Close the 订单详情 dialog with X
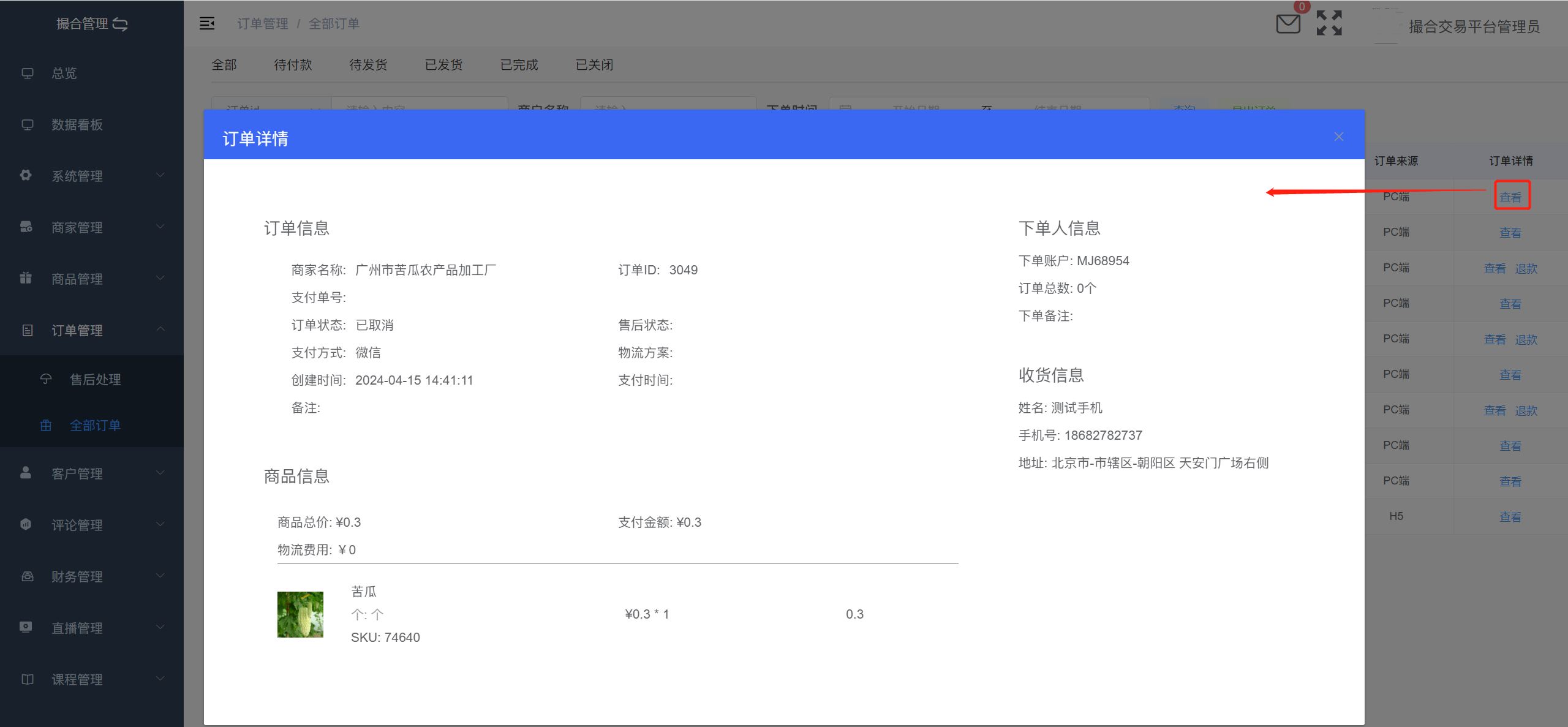Image resolution: width=1568 pixels, height=727 pixels. coord(1339,137)
